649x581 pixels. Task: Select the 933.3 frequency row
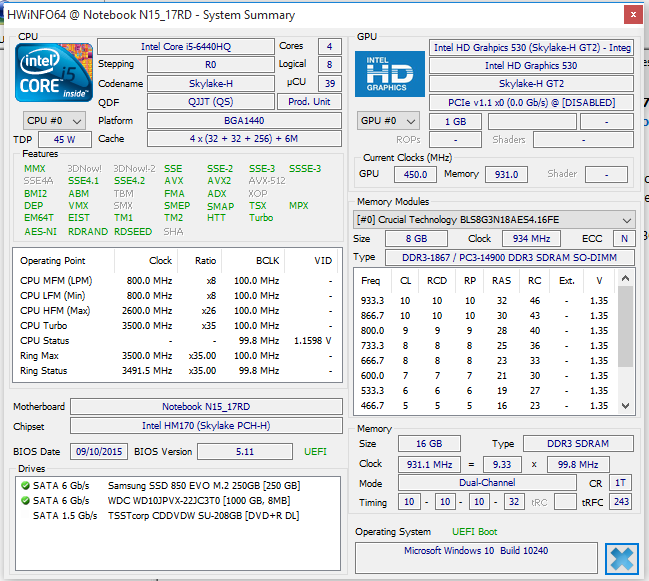[x=486, y=301]
